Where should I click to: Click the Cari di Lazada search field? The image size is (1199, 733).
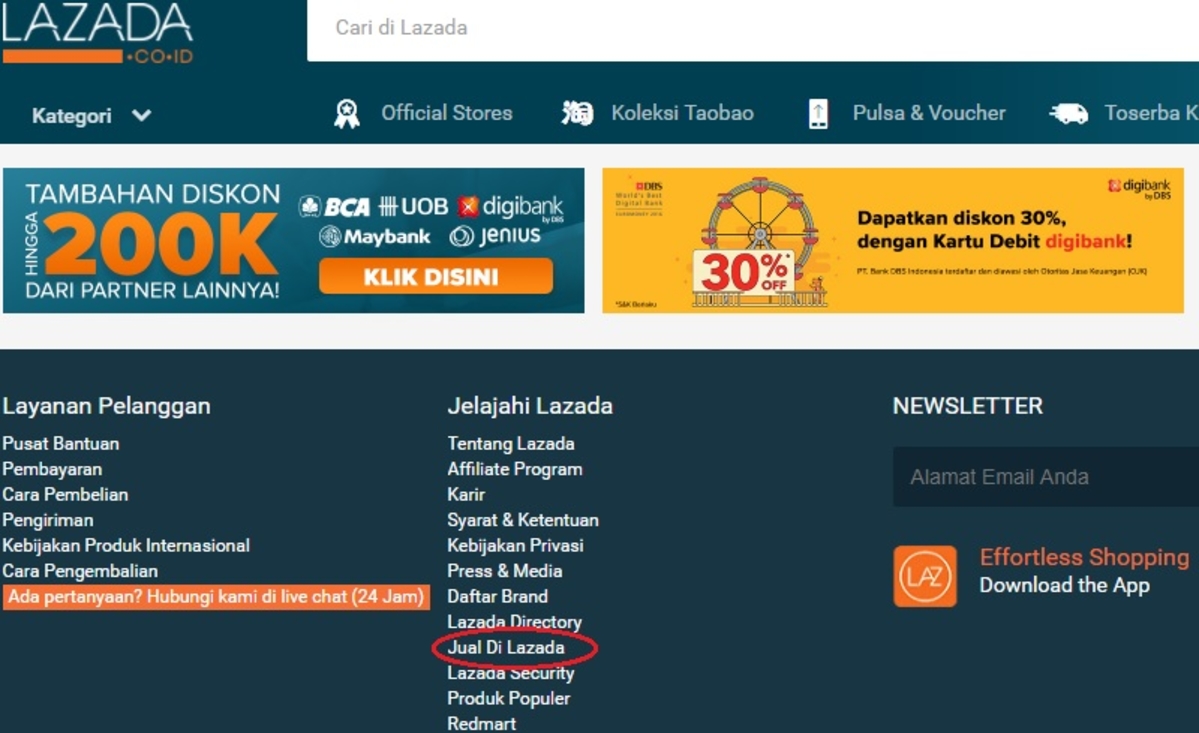[750, 28]
